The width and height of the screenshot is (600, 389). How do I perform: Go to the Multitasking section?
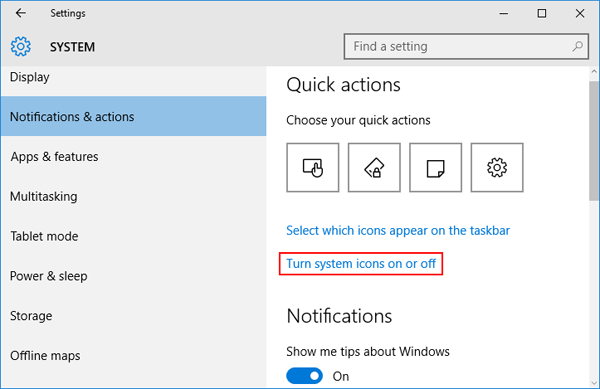(x=133, y=196)
